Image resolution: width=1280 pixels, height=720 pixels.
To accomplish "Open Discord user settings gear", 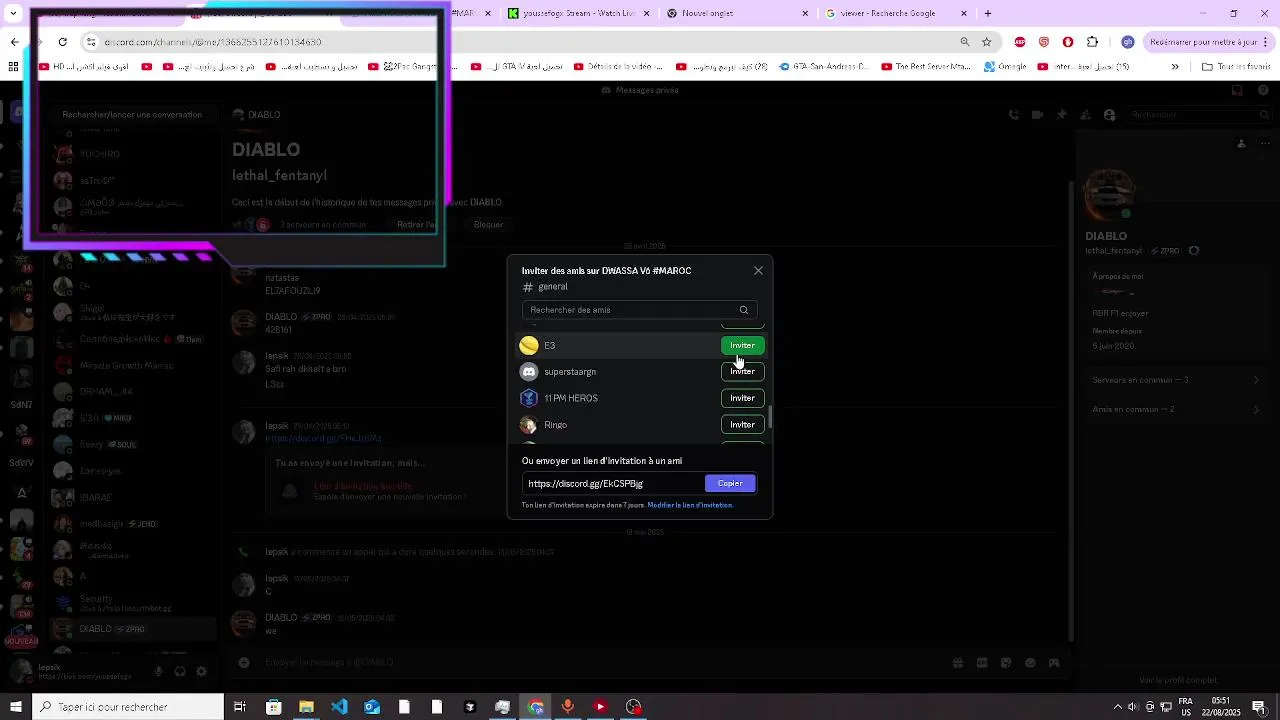I will pyautogui.click(x=201, y=672).
